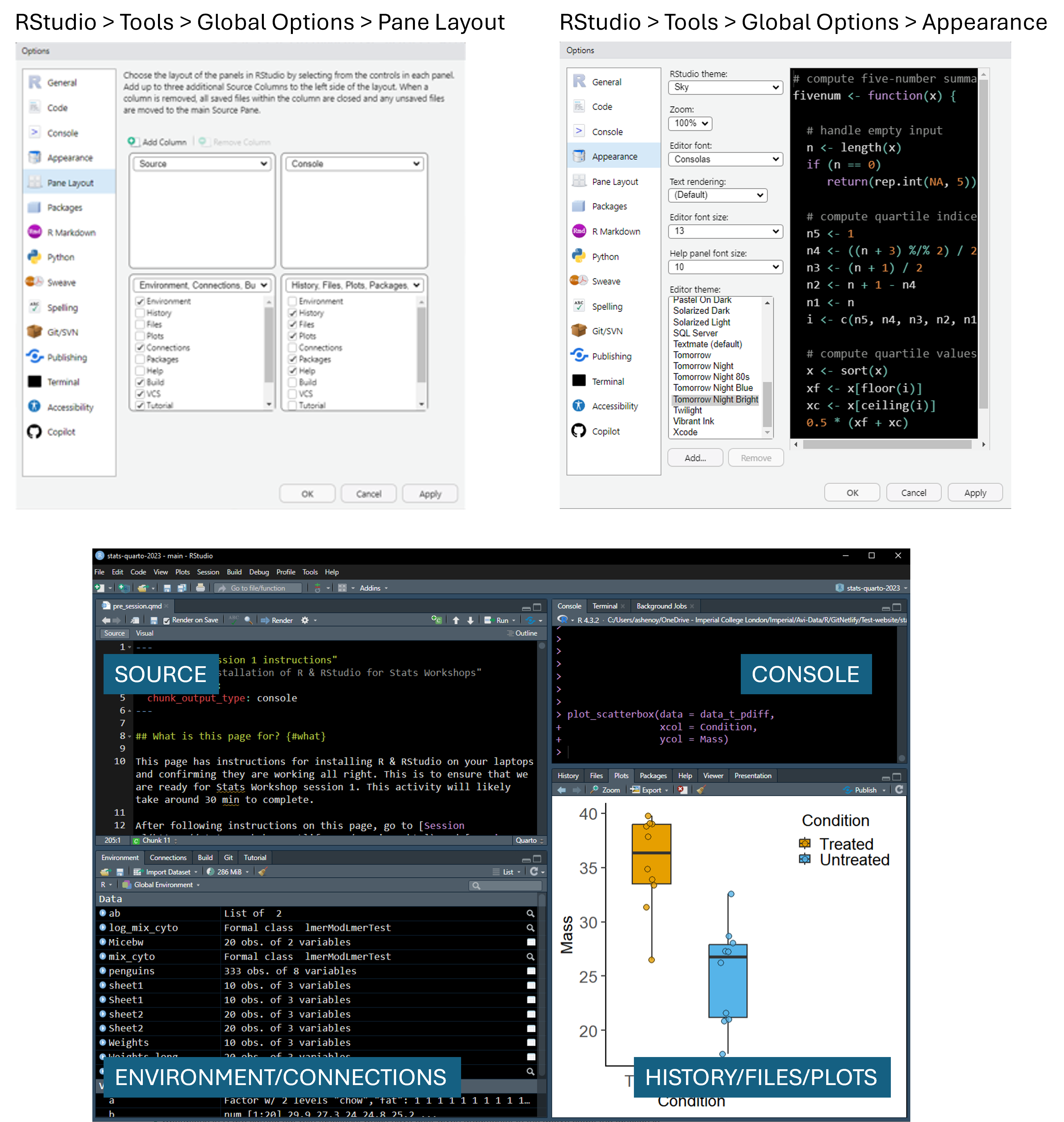Open the Global Environment dropdown

[x=162, y=885]
